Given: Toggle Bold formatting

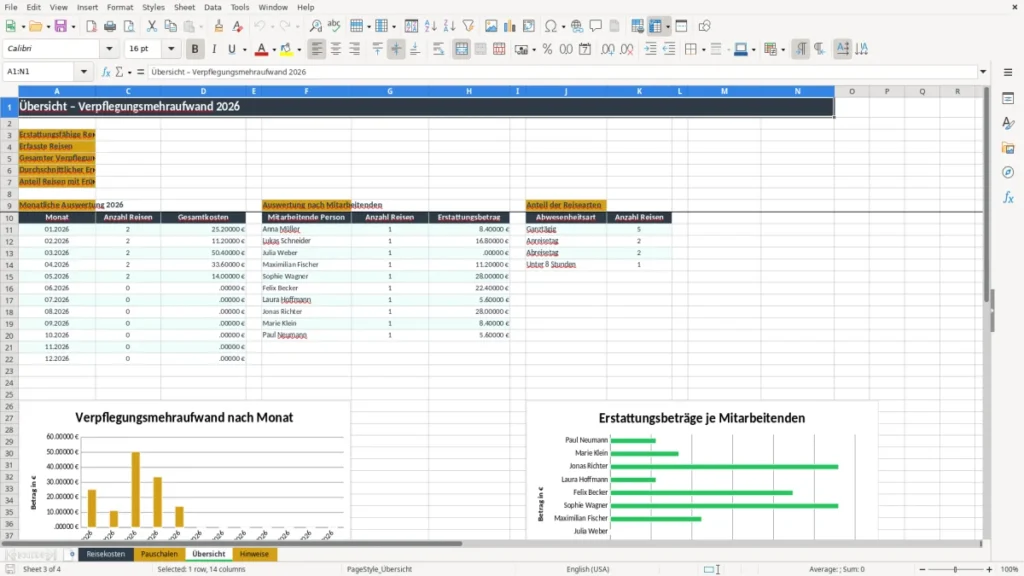Looking at the screenshot, I should (195, 49).
